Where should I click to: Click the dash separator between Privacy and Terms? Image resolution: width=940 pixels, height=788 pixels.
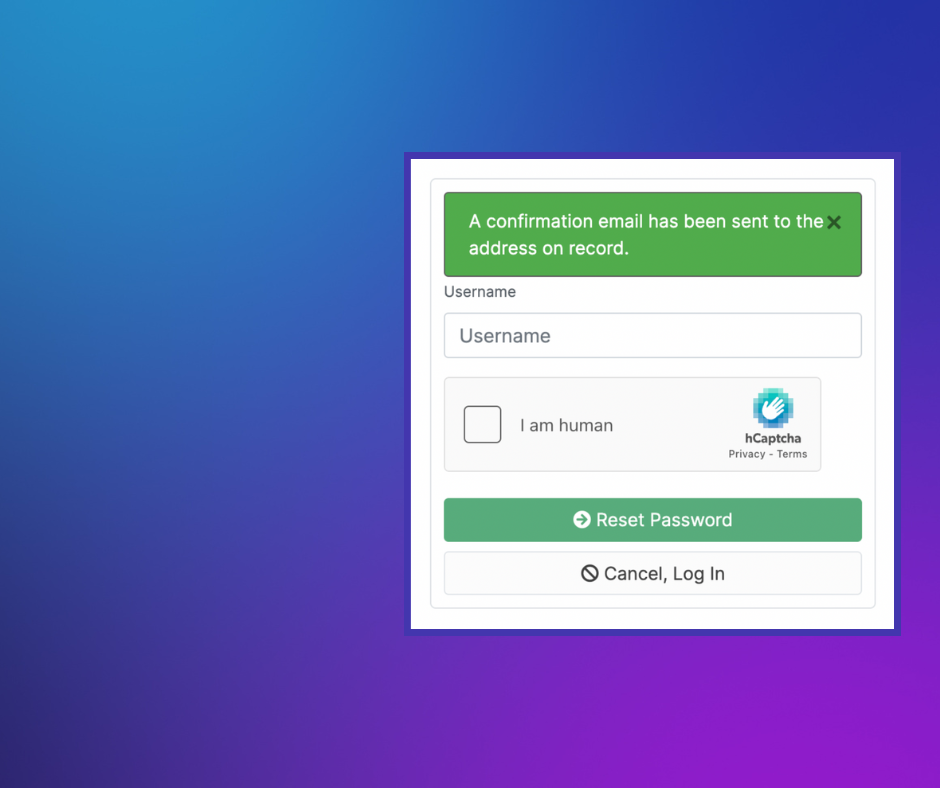(771, 455)
